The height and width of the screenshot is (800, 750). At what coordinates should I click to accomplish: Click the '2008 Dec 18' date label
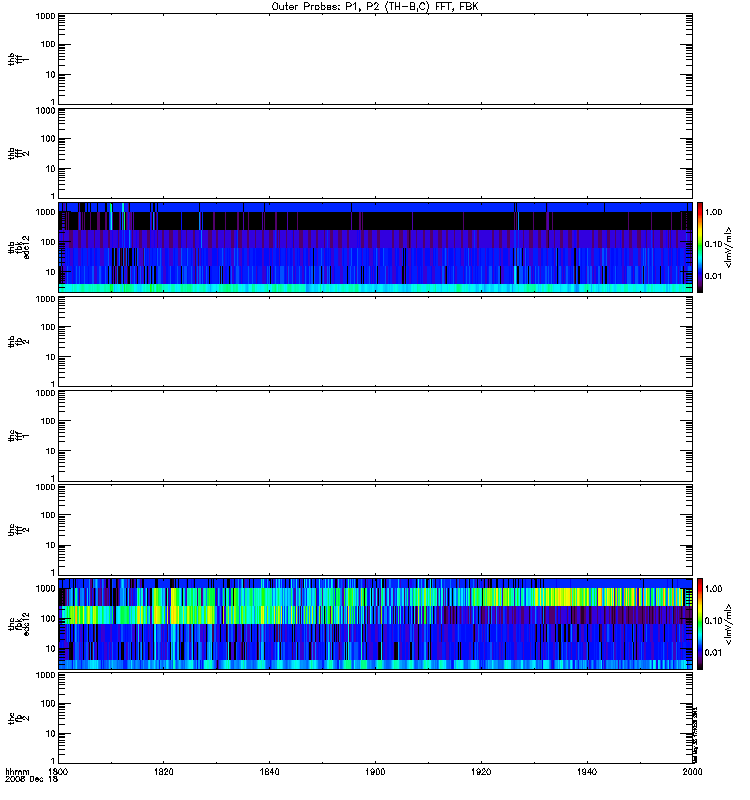coord(32,779)
